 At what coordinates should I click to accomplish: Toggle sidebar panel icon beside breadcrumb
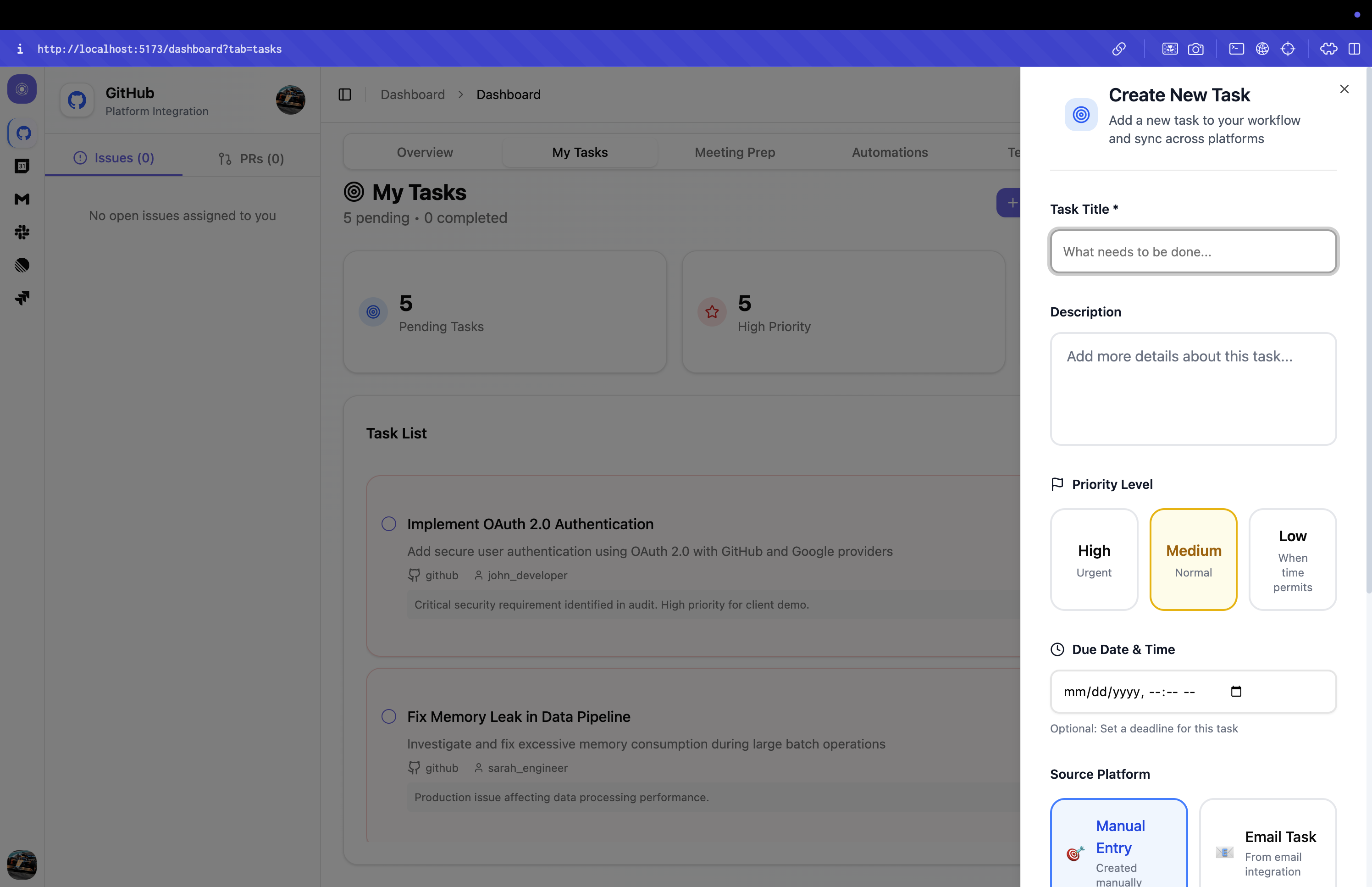[x=344, y=94]
